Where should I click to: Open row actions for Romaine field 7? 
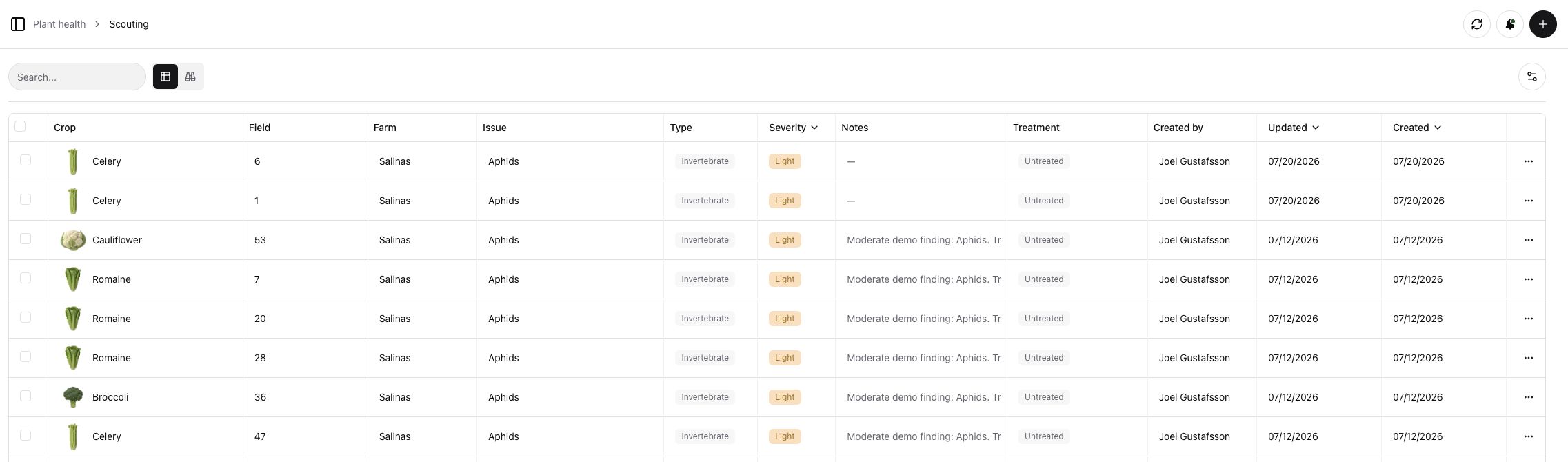point(1528,279)
